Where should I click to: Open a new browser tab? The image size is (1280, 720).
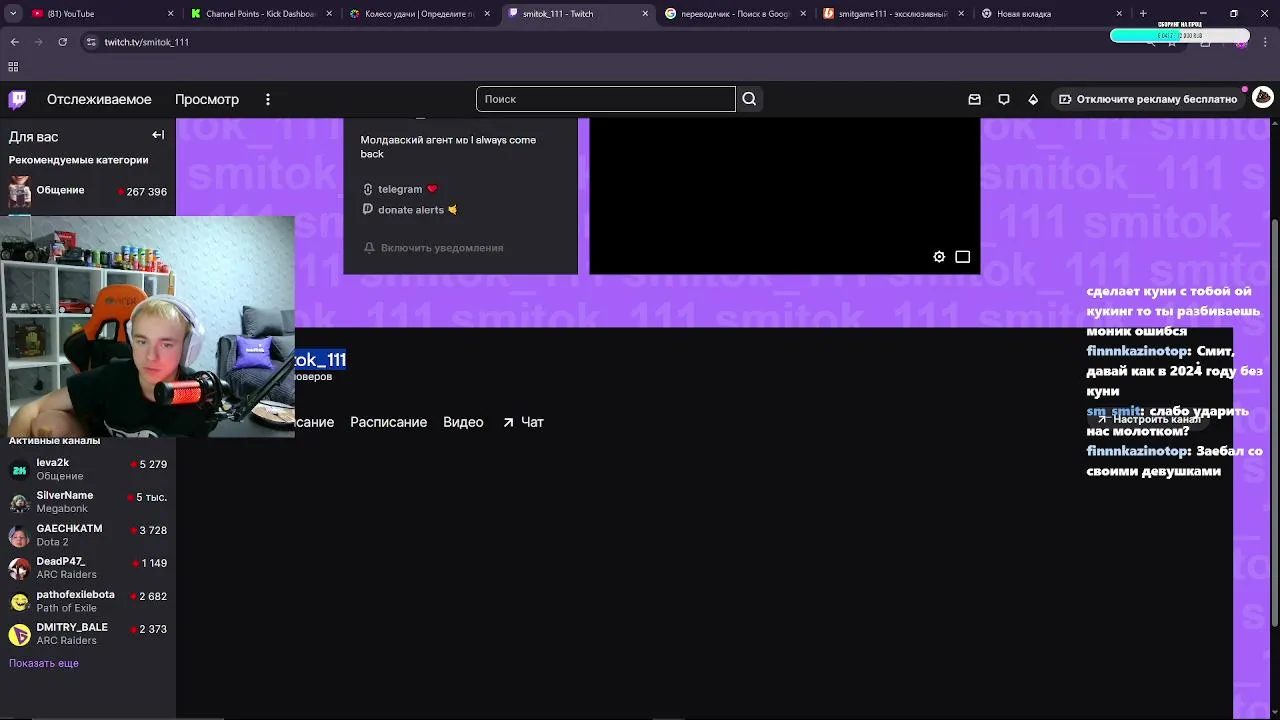click(x=1142, y=14)
